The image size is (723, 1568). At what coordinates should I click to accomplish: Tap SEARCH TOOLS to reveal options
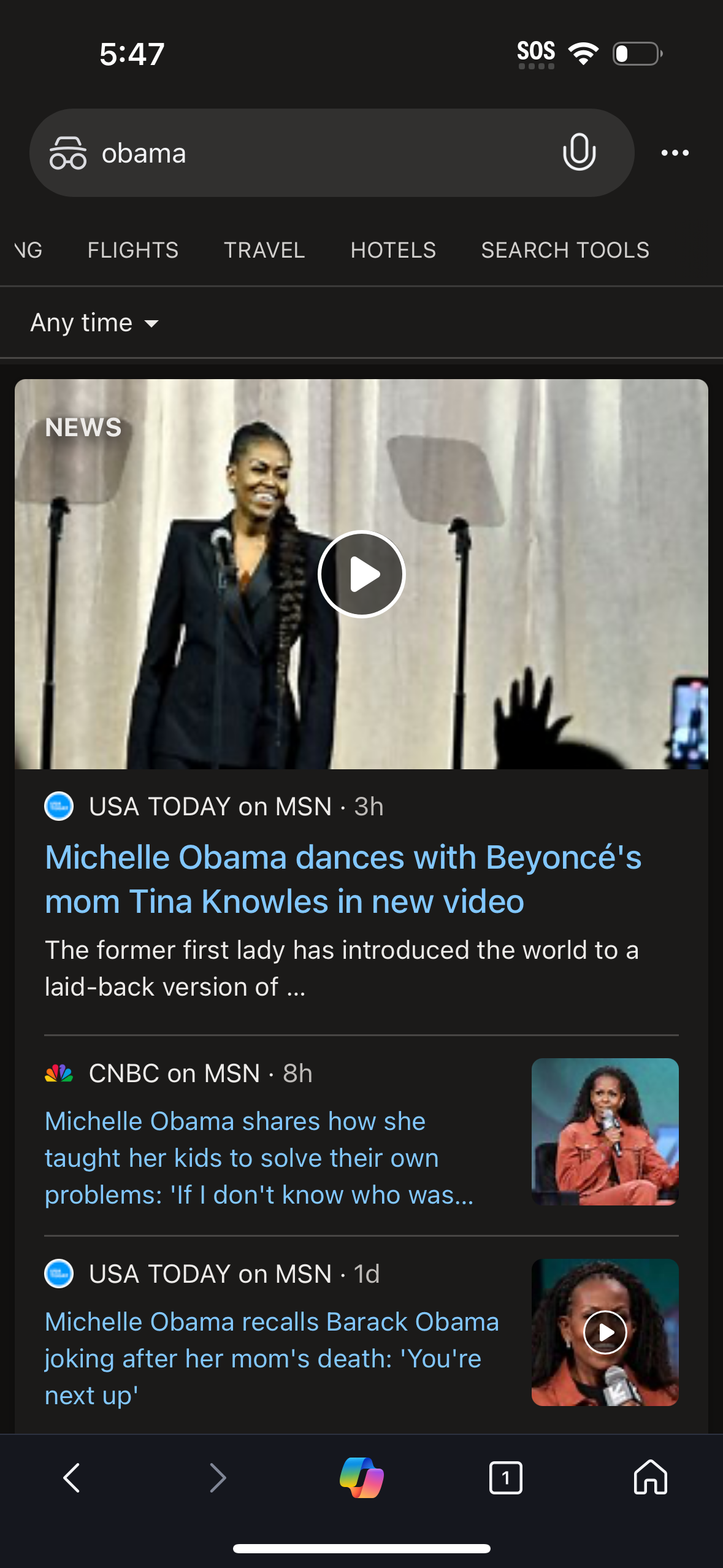[x=565, y=250]
